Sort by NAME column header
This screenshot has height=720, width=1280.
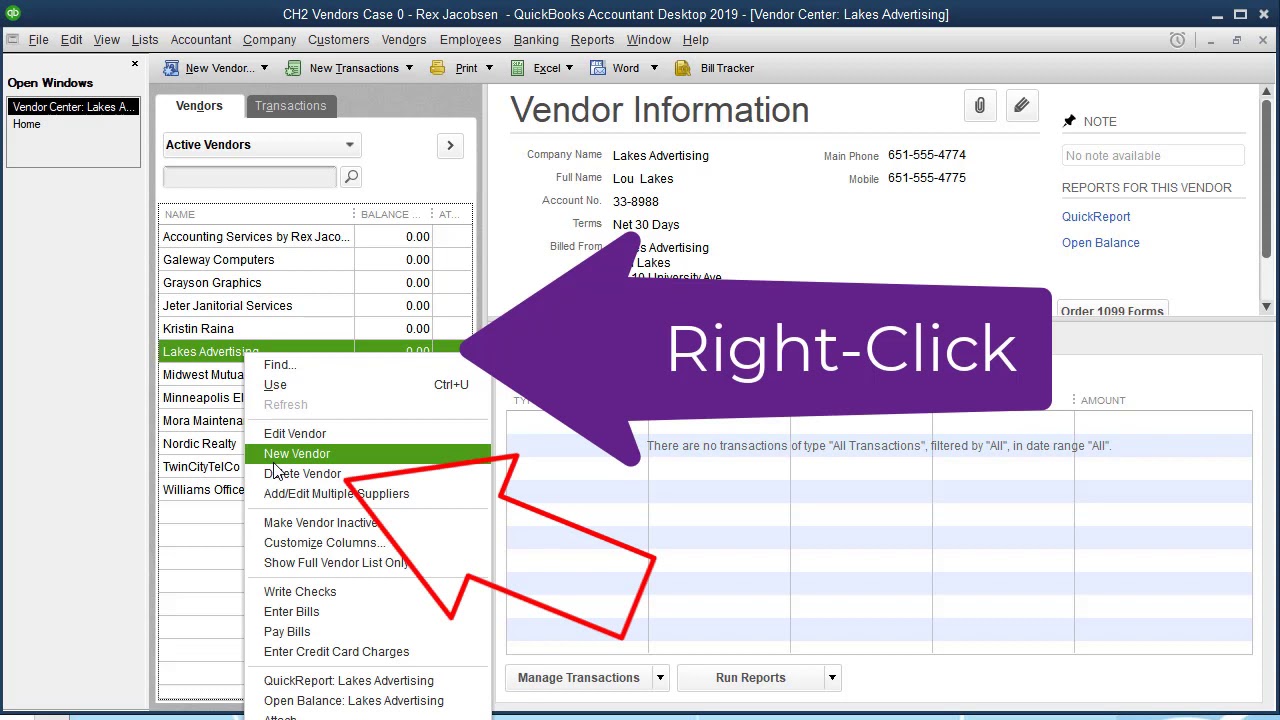coord(256,214)
